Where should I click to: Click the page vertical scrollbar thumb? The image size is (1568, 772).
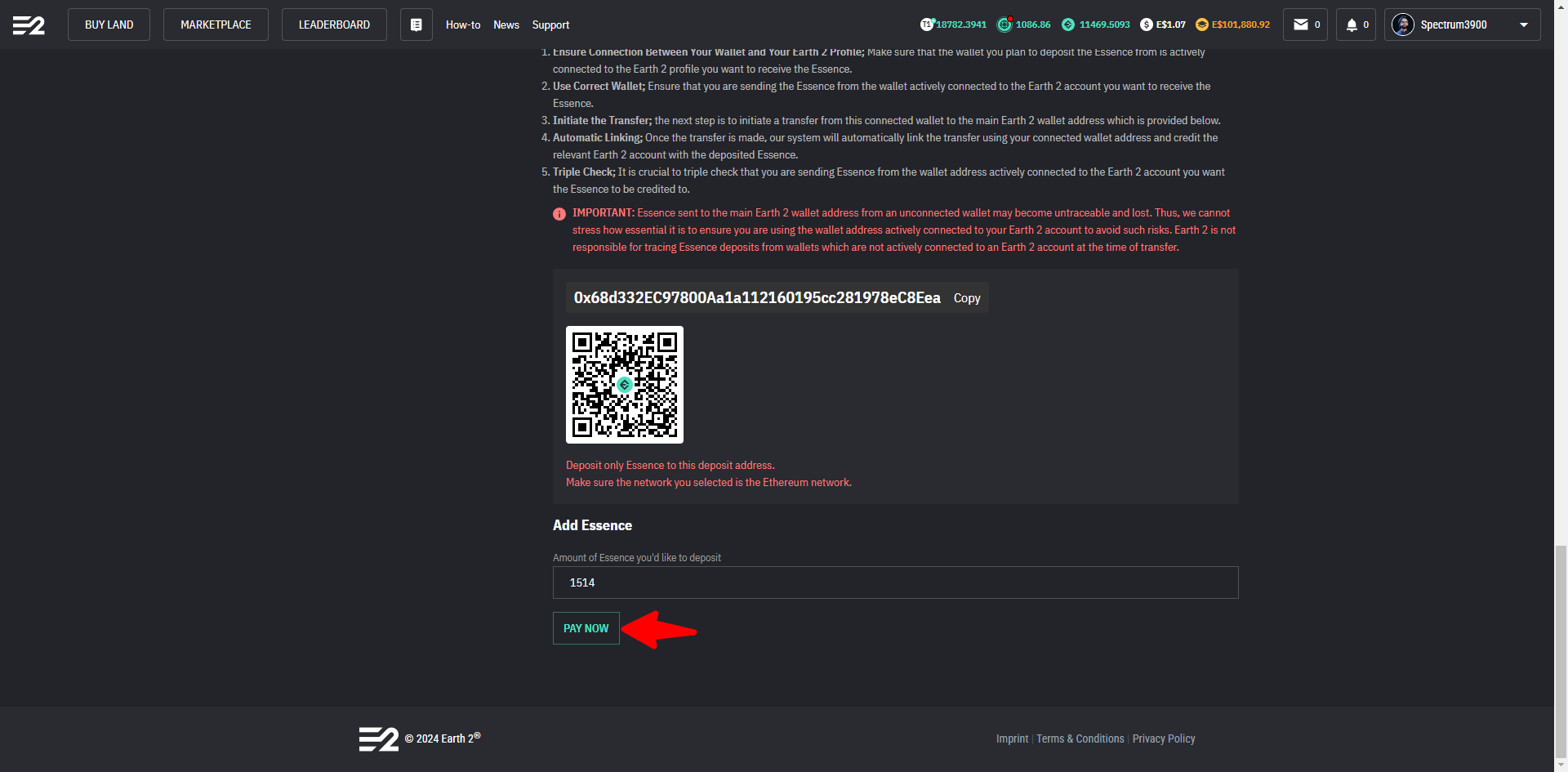tap(1561, 652)
